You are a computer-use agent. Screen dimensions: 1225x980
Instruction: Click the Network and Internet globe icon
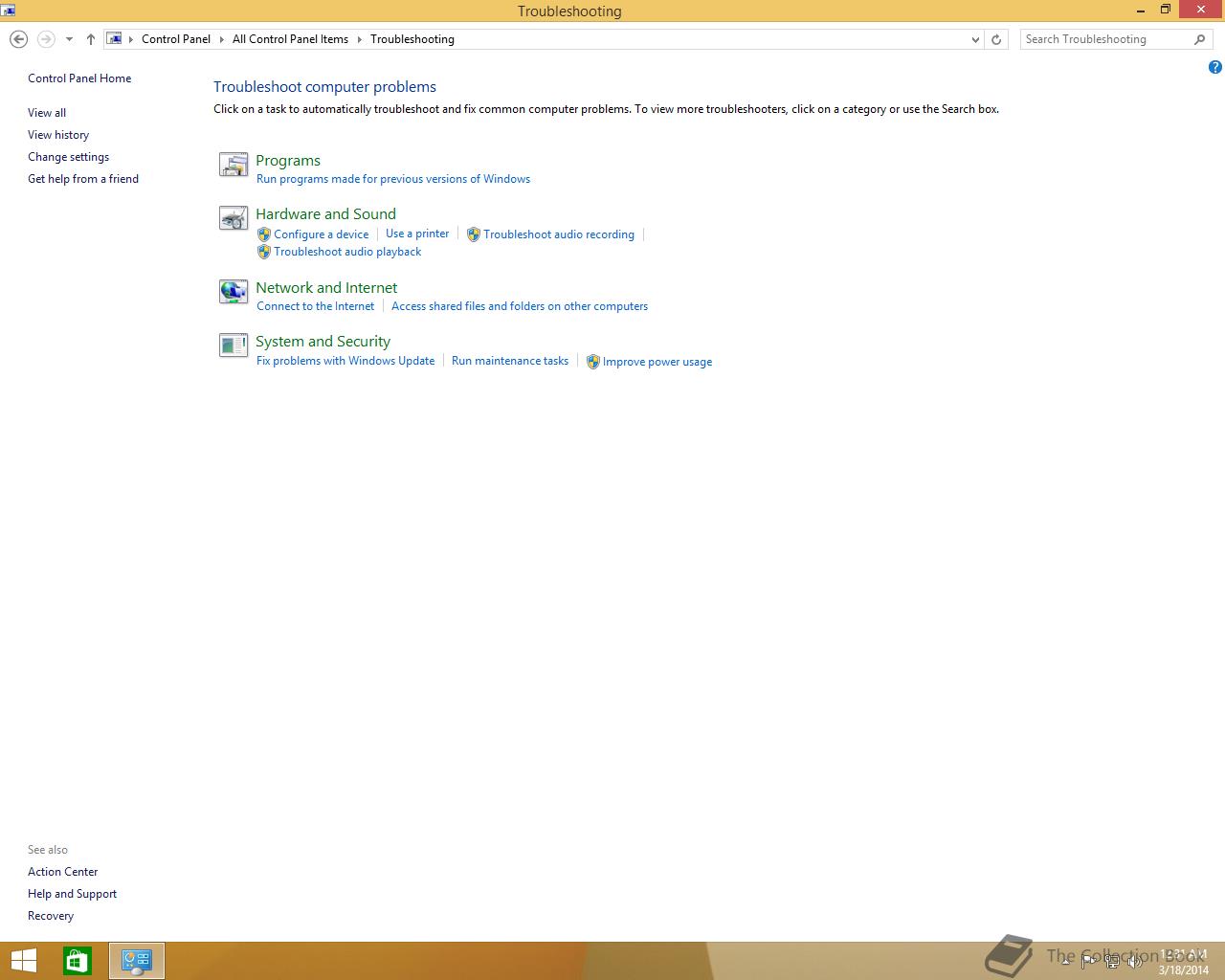(x=234, y=292)
